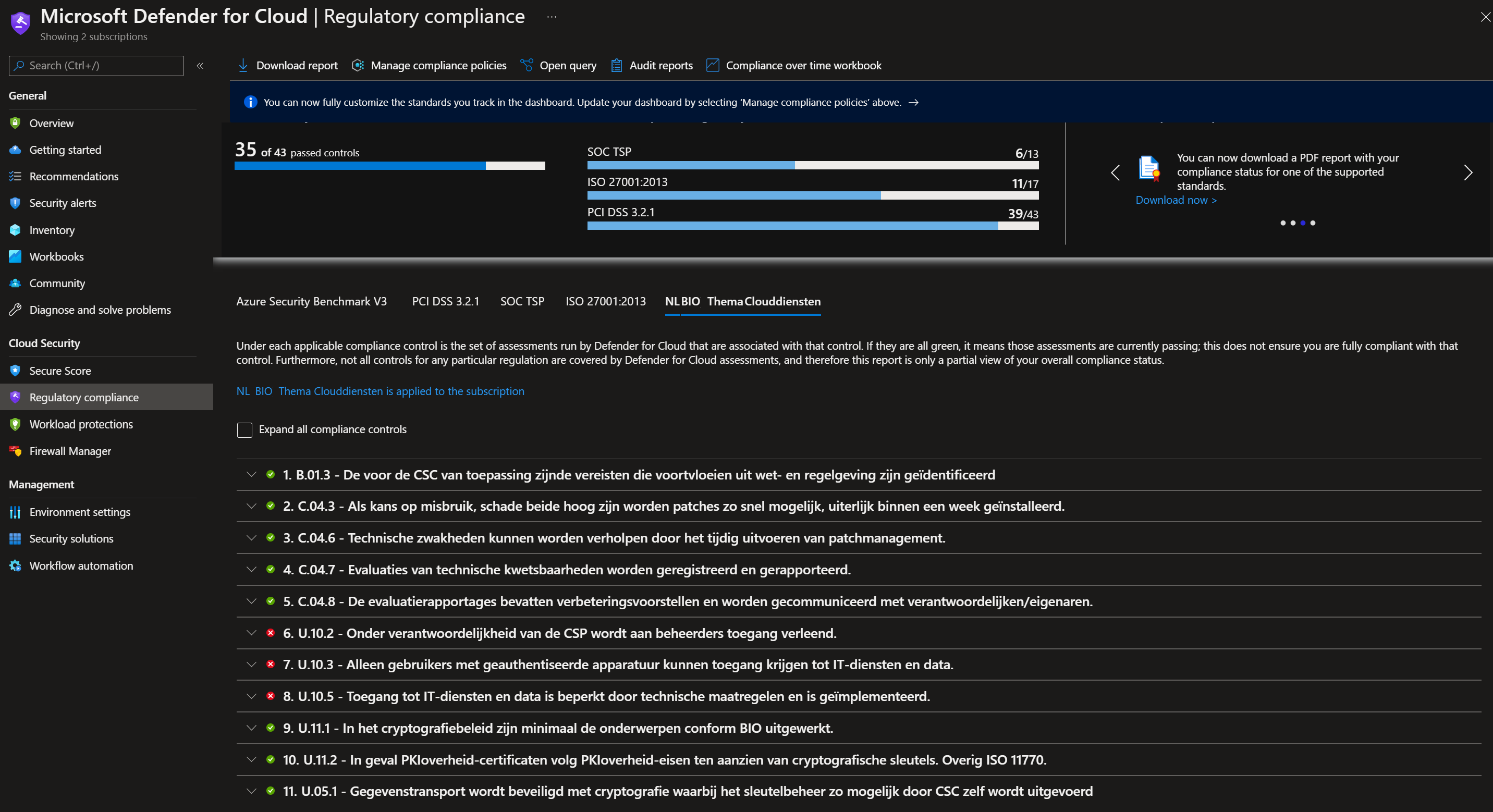The image size is (1493, 812).
Task: Open the Compliance over time workbook icon
Action: tap(712, 66)
